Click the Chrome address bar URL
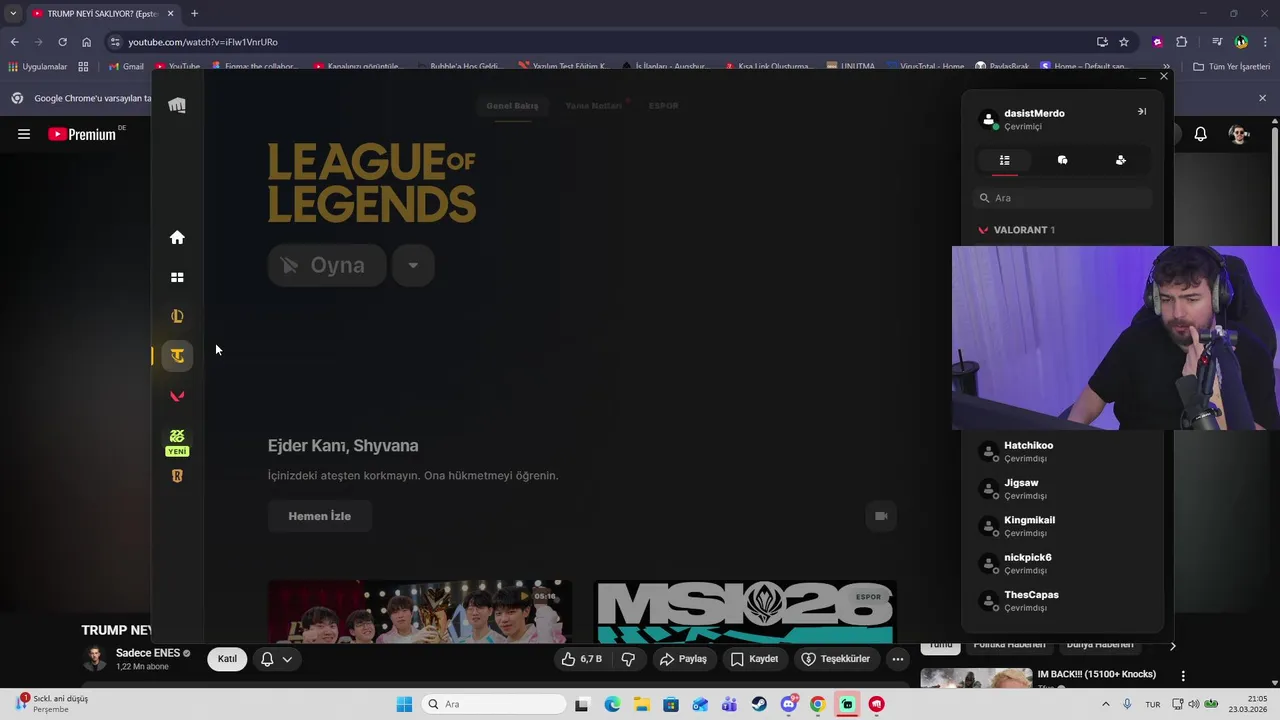Viewport: 1280px width, 720px height. point(203,42)
